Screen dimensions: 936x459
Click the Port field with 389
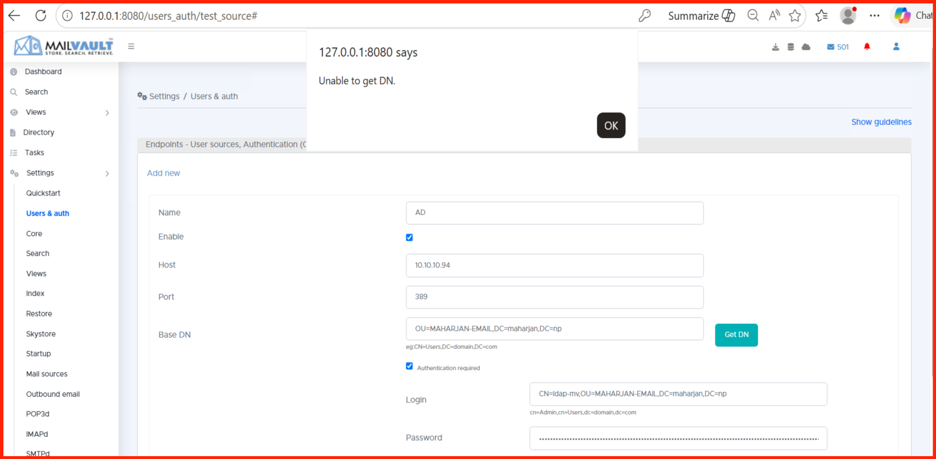[555, 297]
